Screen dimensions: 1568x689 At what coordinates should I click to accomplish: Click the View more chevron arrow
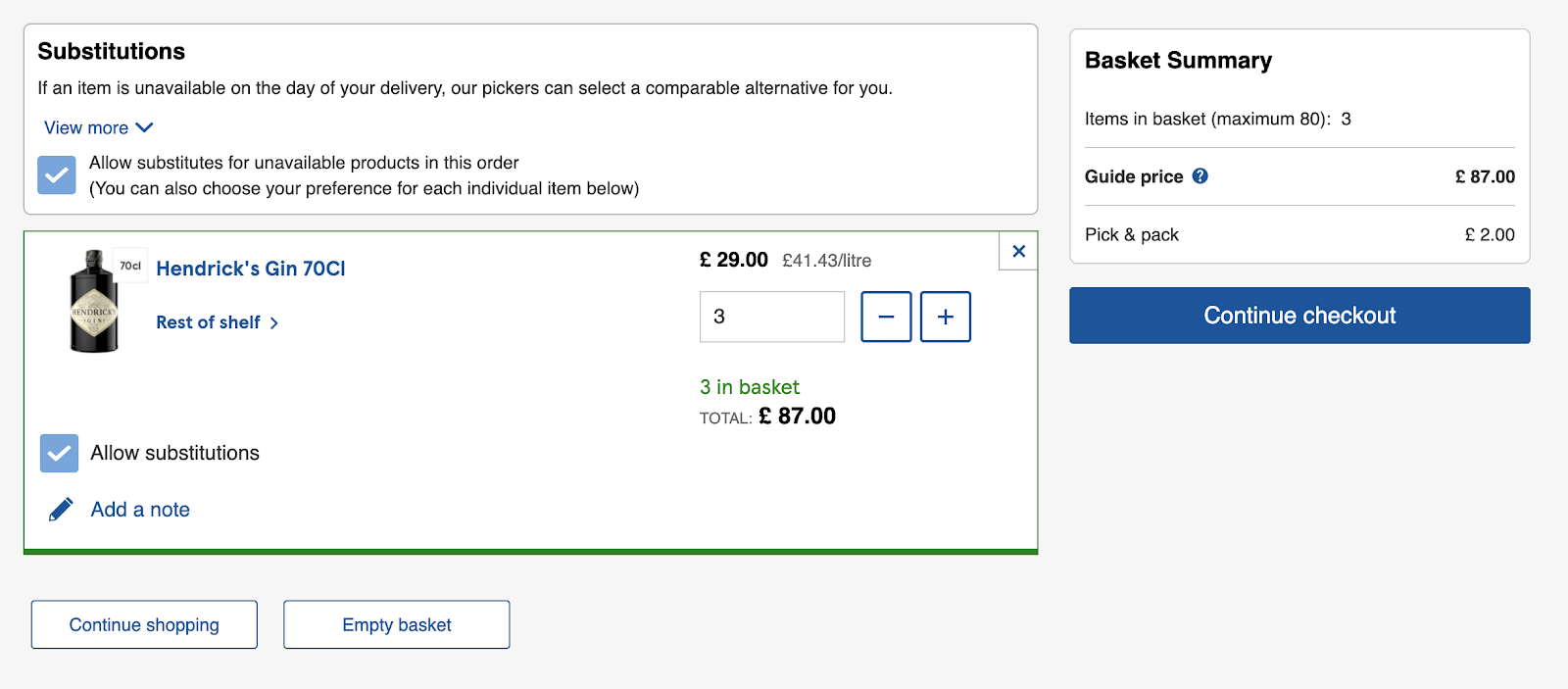tap(143, 127)
